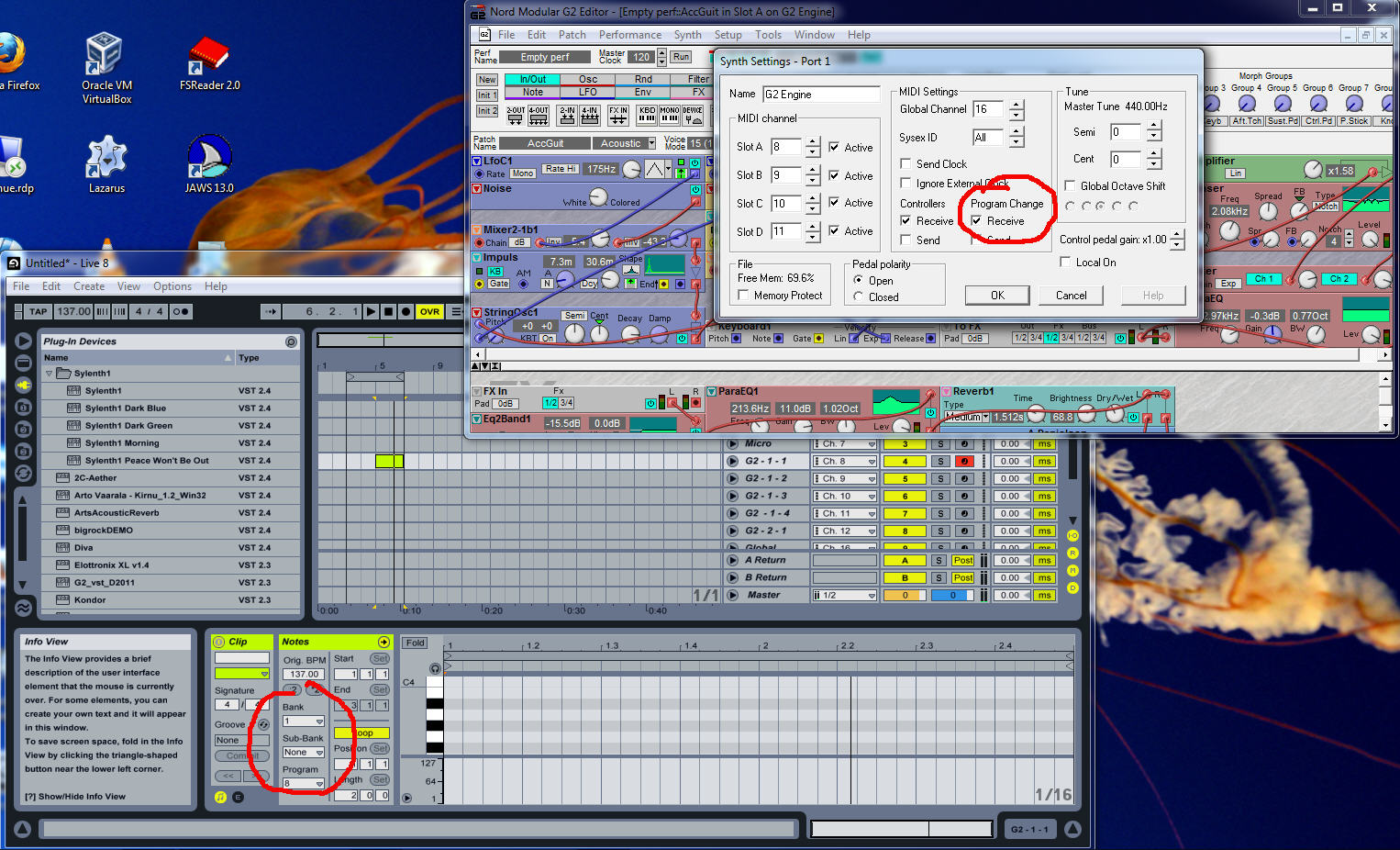The image size is (1400, 850).
Task: Click OK in Synth Settings dialog
Action: 997,296
